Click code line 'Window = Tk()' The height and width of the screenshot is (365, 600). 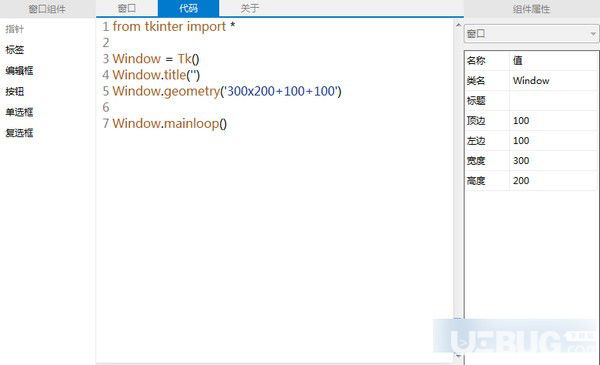156,59
